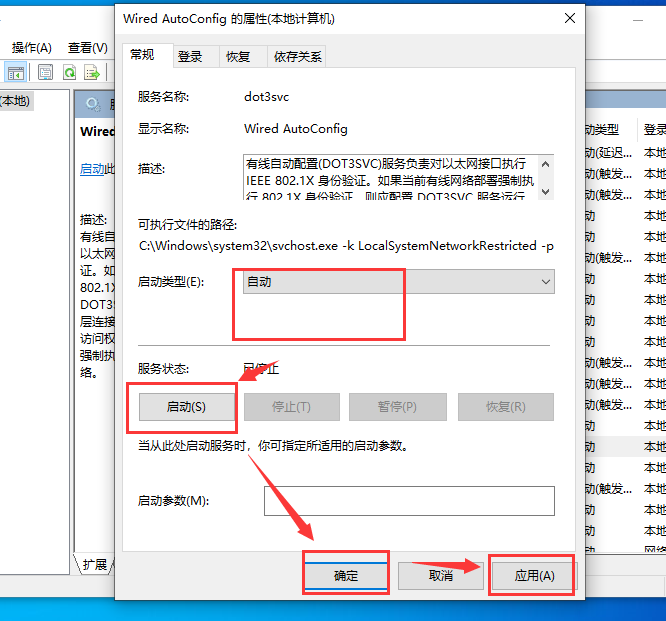Click the show/hide console tree toolbar icon
This screenshot has height=621, width=666.
[x=15, y=72]
